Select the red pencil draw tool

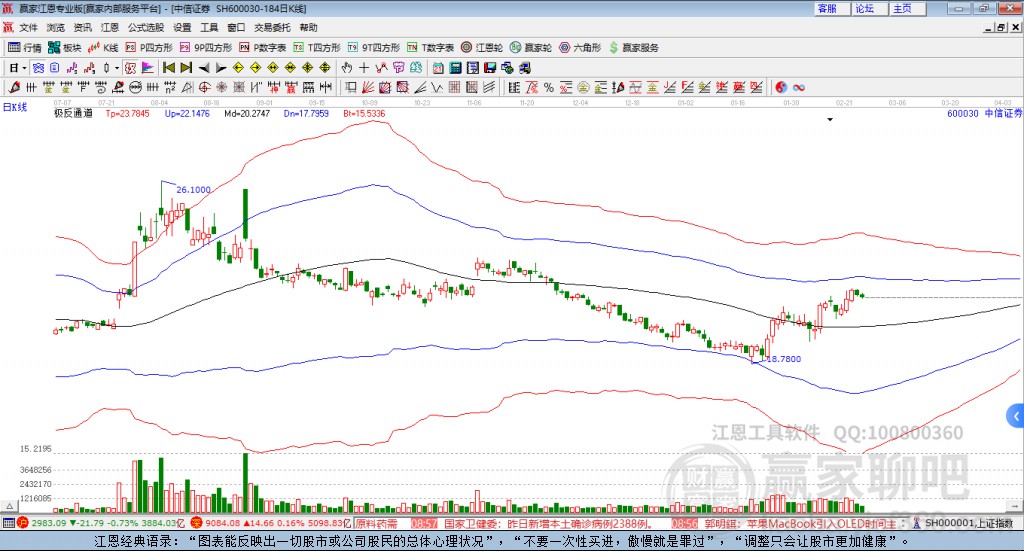coord(14,87)
